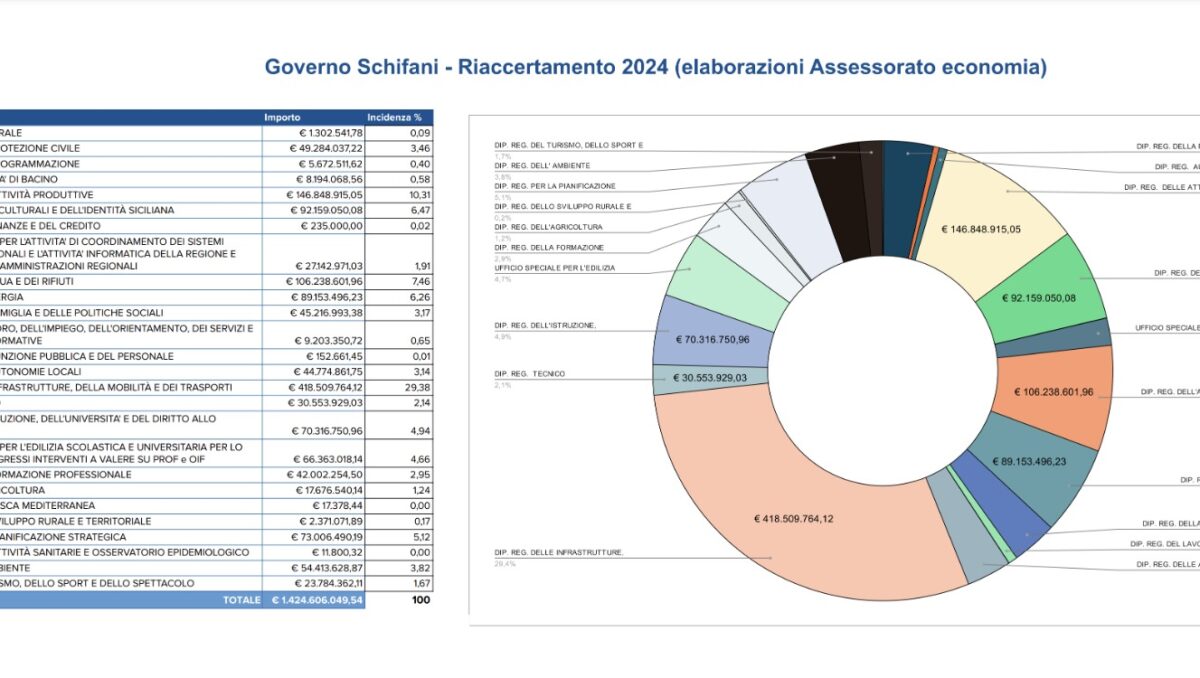Image resolution: width=1200 pixels, height=678 pixels.
Task: Click row 'CULTURALI E DELL'IDENTITÀ SICILIANA'
Action: tap(87, 210)
